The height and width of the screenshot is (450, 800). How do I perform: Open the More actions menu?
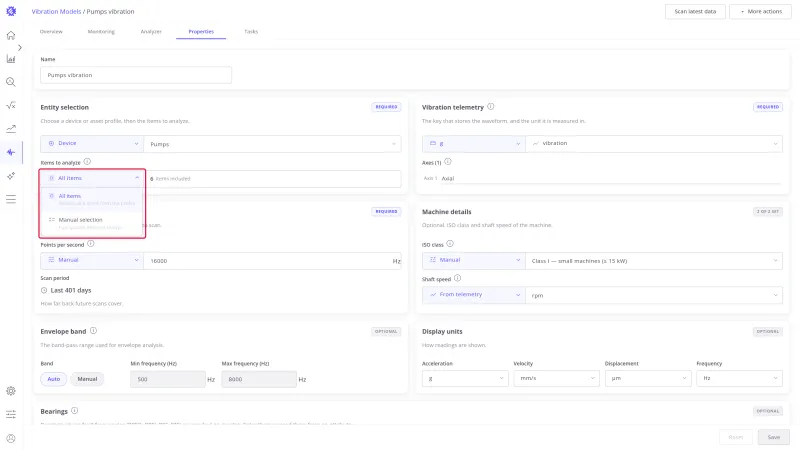[760, 11]
